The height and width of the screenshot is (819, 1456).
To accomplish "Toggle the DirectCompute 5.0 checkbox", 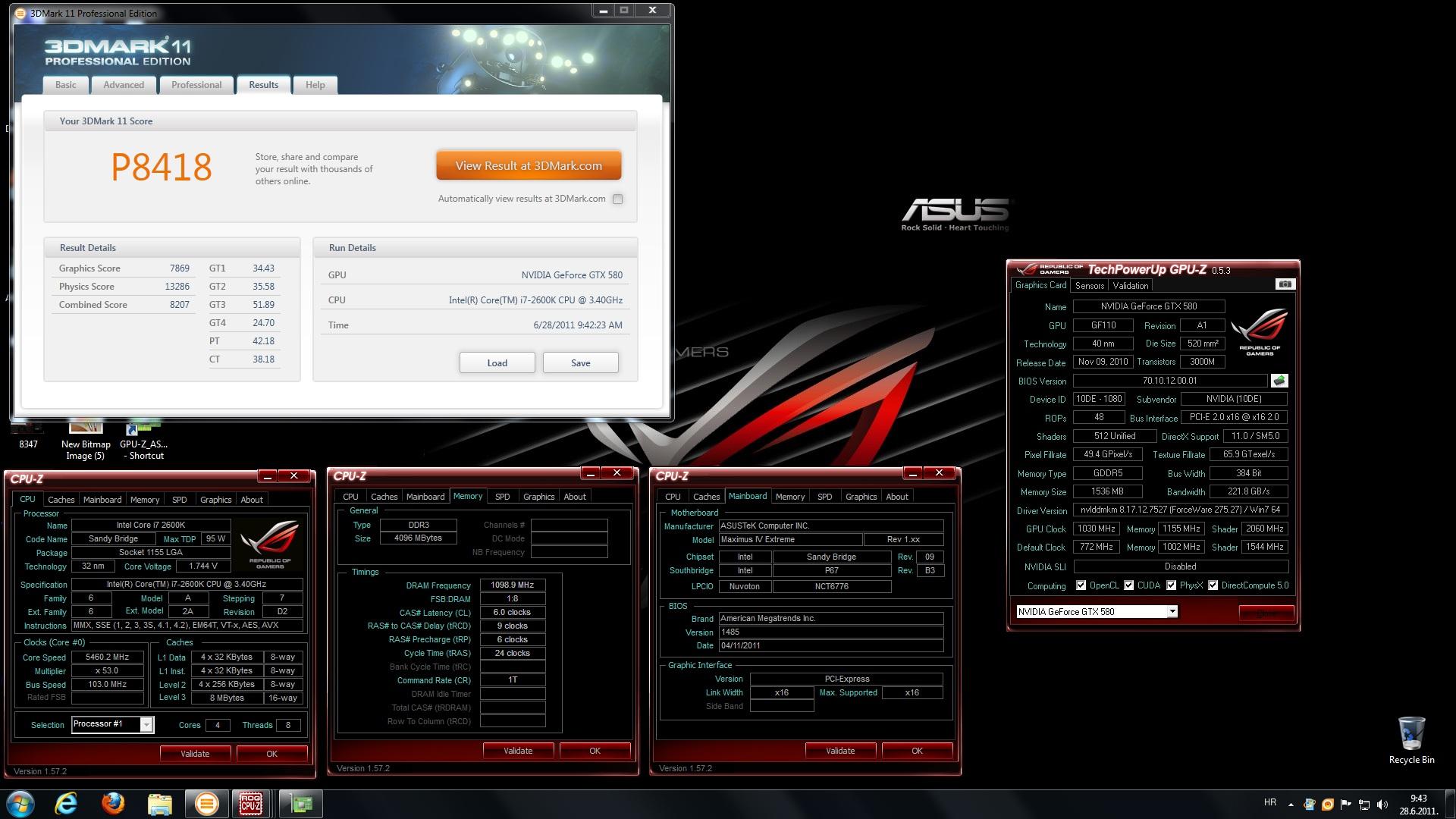I will [1213, 585].
